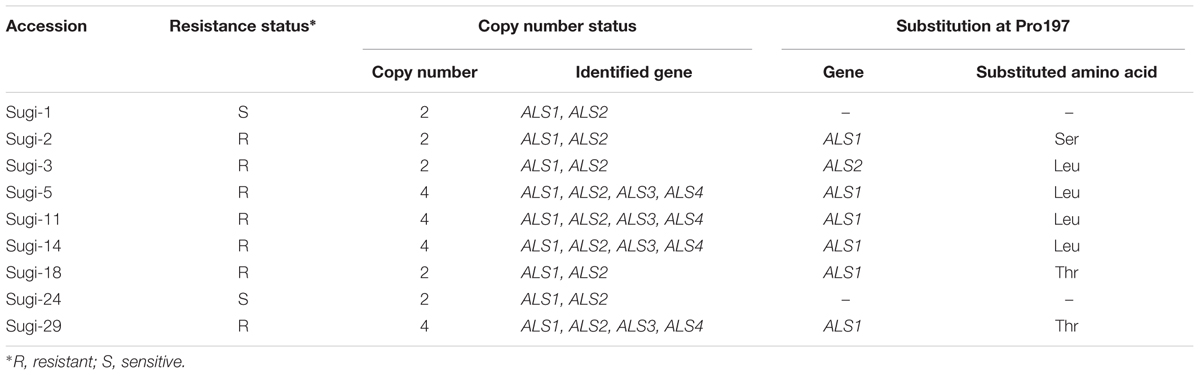Select the Substitution at Pro197 header
The width and height of the screenshot is (1200, 376).
[x=977, y=27]
